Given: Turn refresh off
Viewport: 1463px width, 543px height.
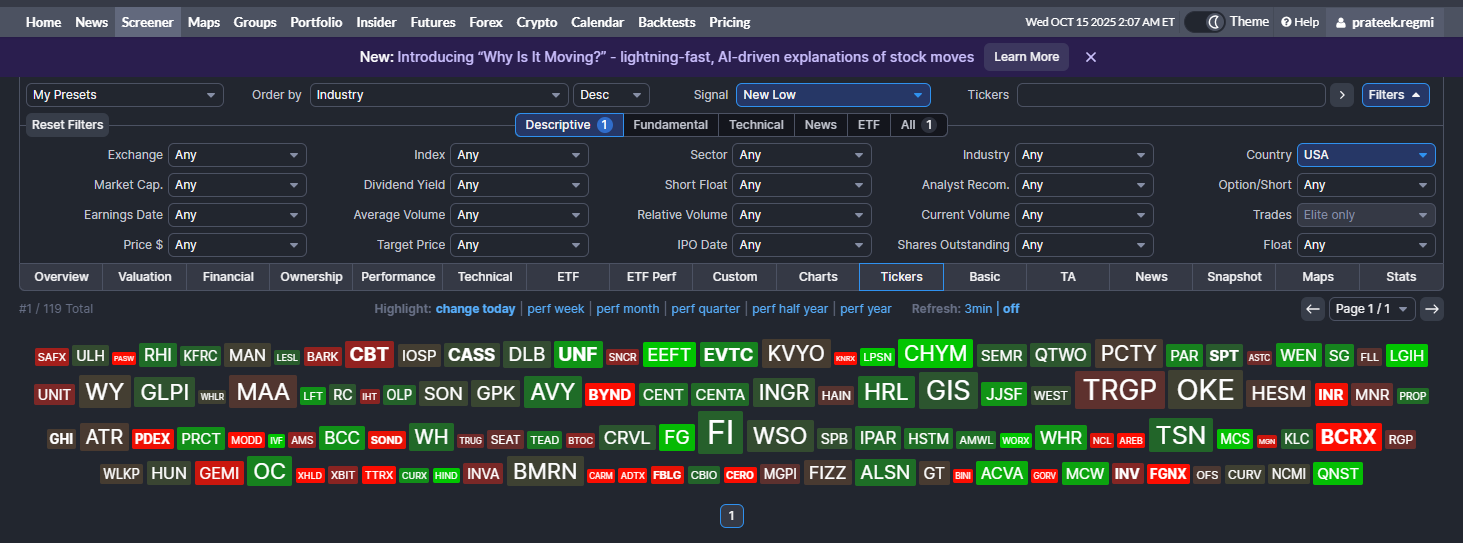Looking at the screenshot, I should coord(1012,309).
